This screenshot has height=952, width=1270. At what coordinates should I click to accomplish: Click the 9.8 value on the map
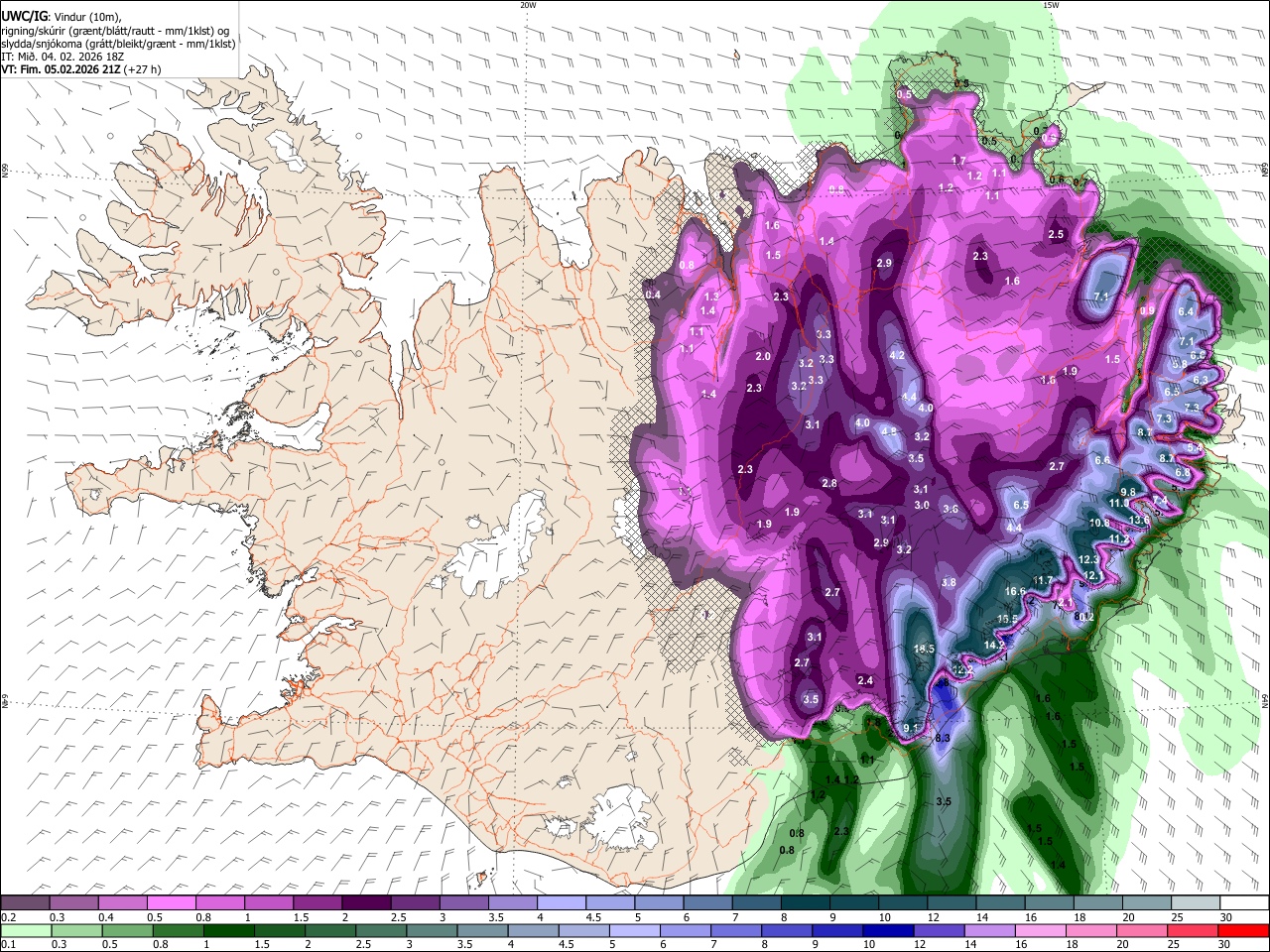pyautogui.click(x=1128, y=493)
